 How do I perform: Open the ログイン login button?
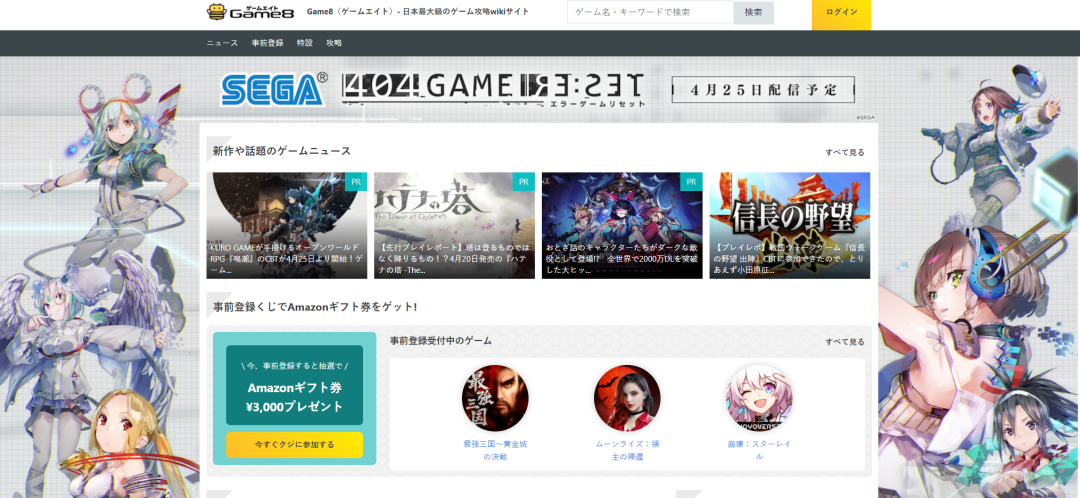point(841,12)
